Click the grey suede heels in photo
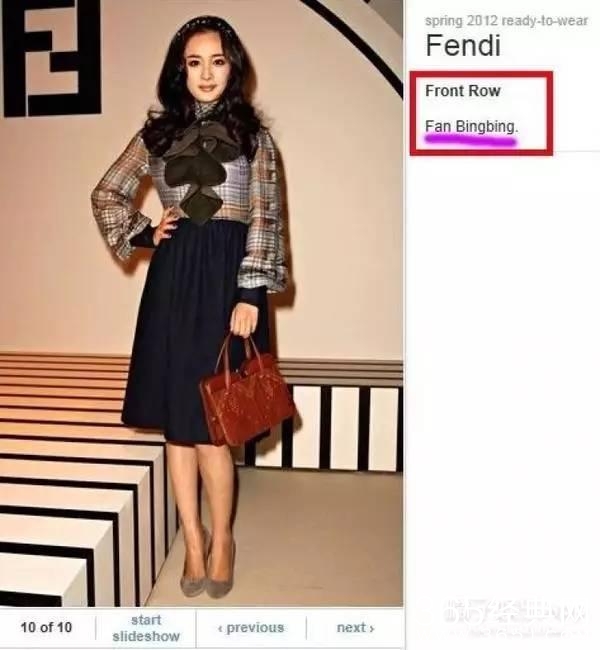 tap(208, 572)
